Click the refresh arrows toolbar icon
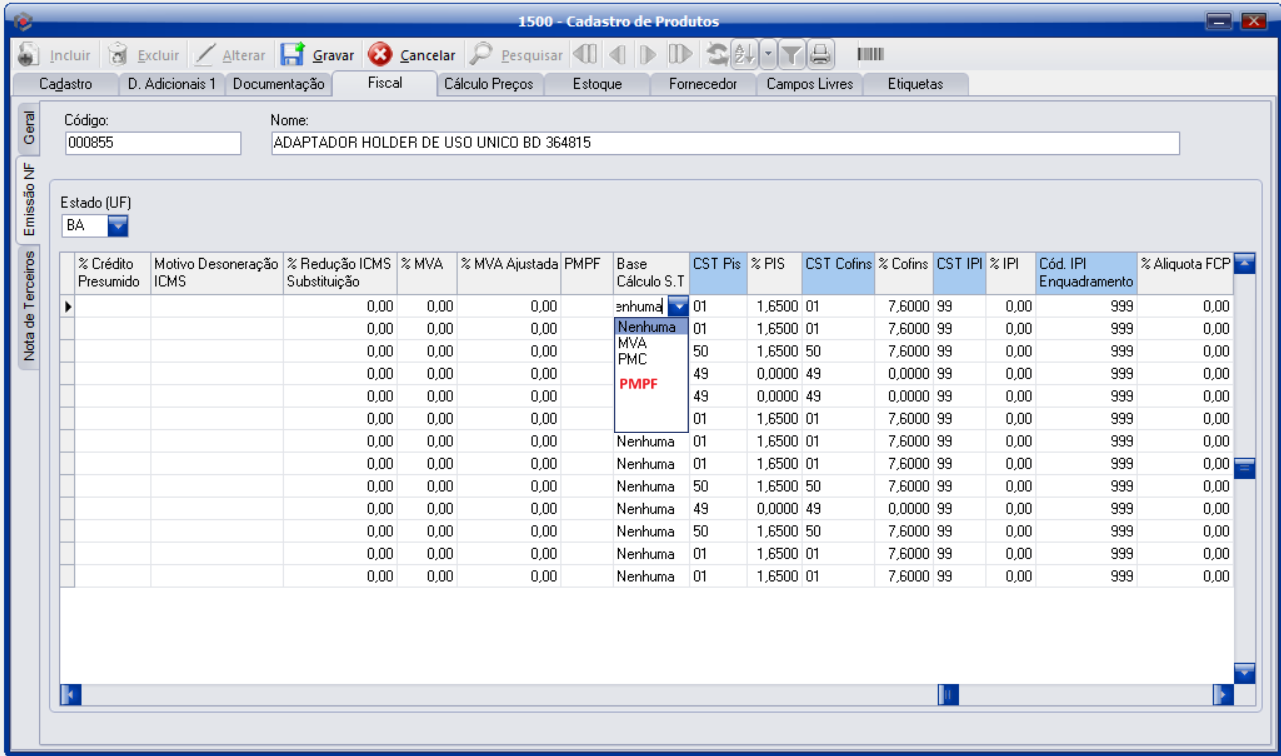The width and height of the screenshot is (1281, 756). 717,55
